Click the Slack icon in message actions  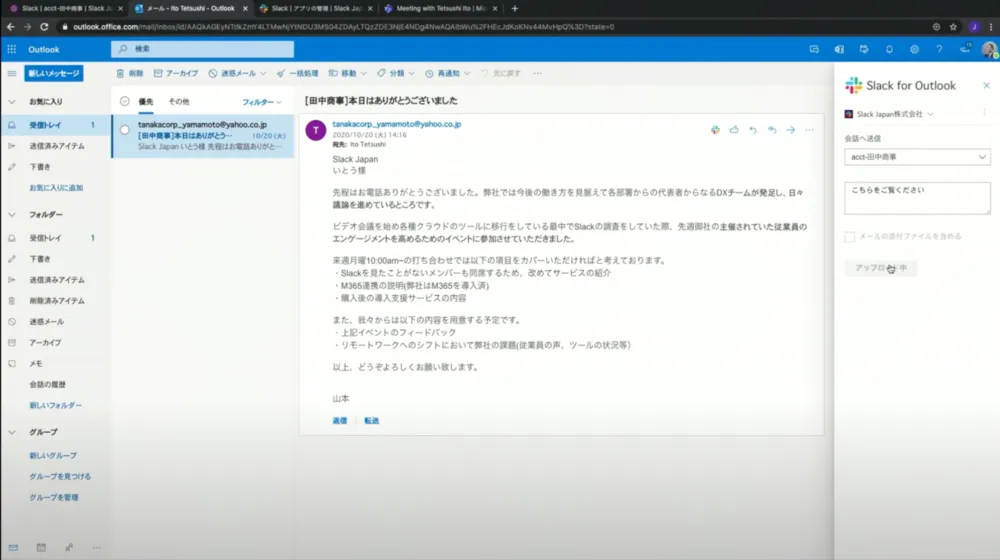715,129
